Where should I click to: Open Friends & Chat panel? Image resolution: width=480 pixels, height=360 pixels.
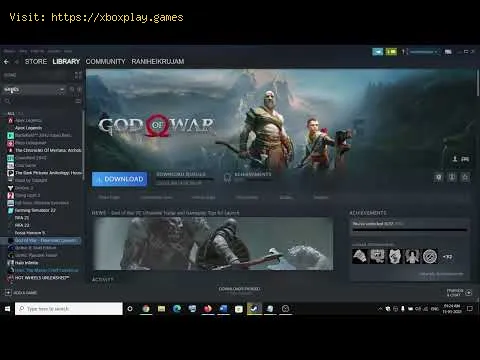click(459, 292)
